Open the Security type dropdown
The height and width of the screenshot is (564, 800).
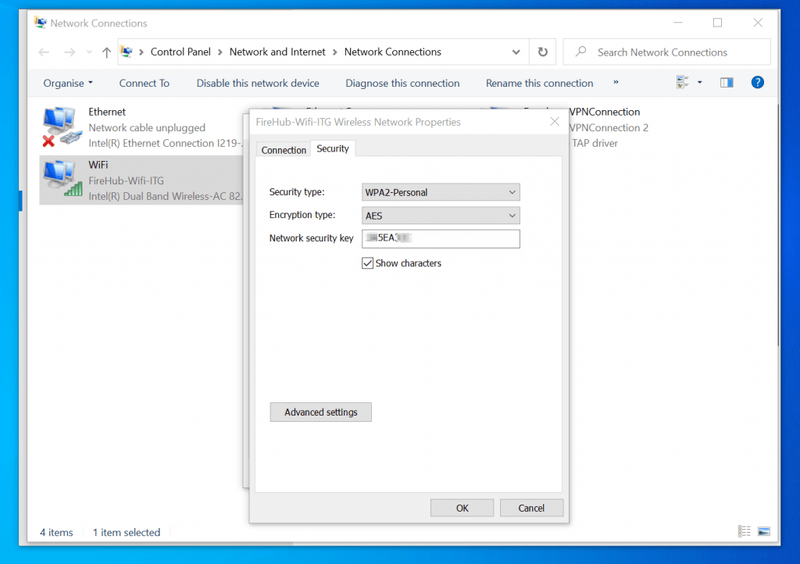click(x=441, y=192)
